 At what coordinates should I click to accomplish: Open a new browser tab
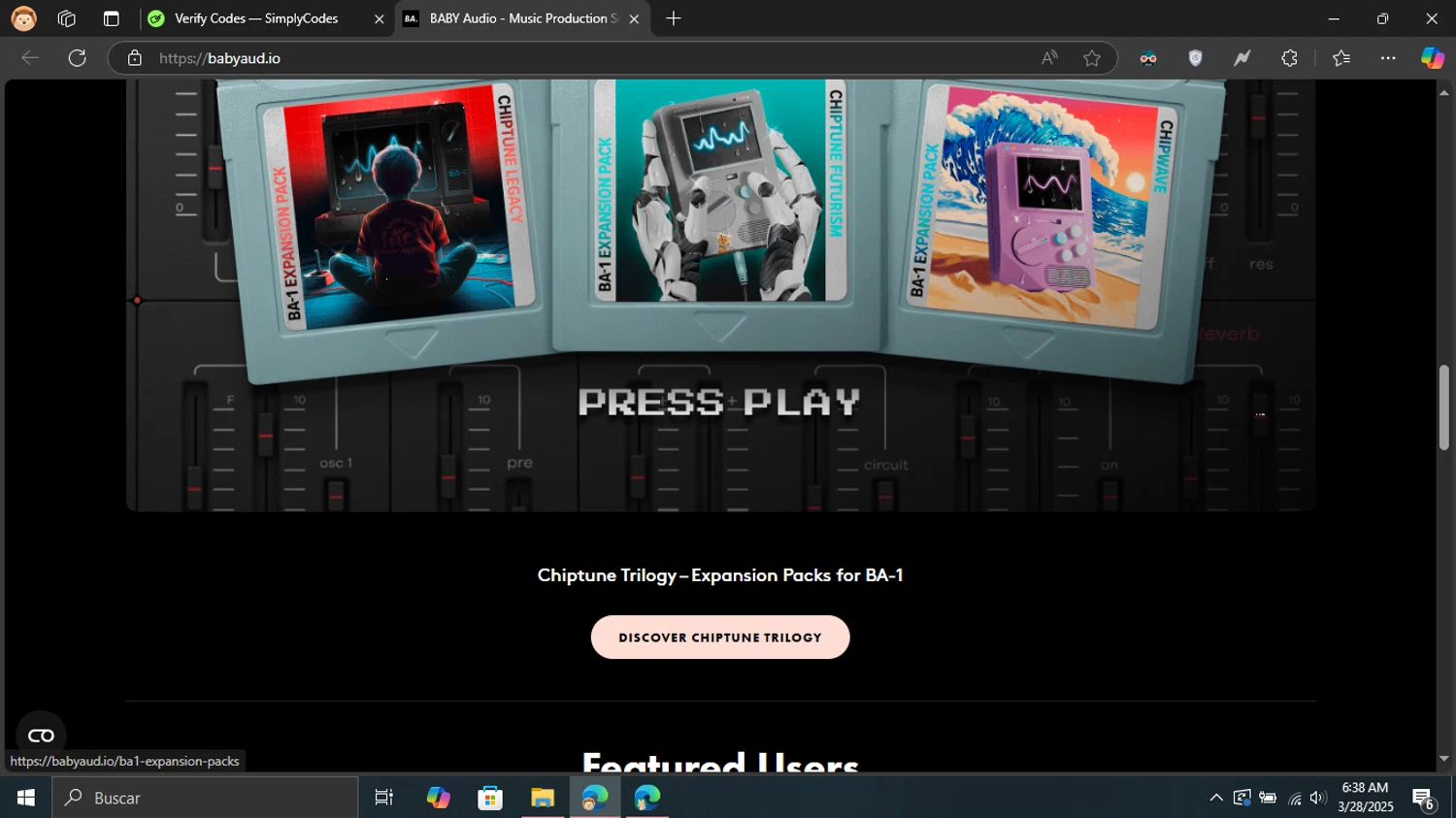pyautogui.click(x=674, y=18)
